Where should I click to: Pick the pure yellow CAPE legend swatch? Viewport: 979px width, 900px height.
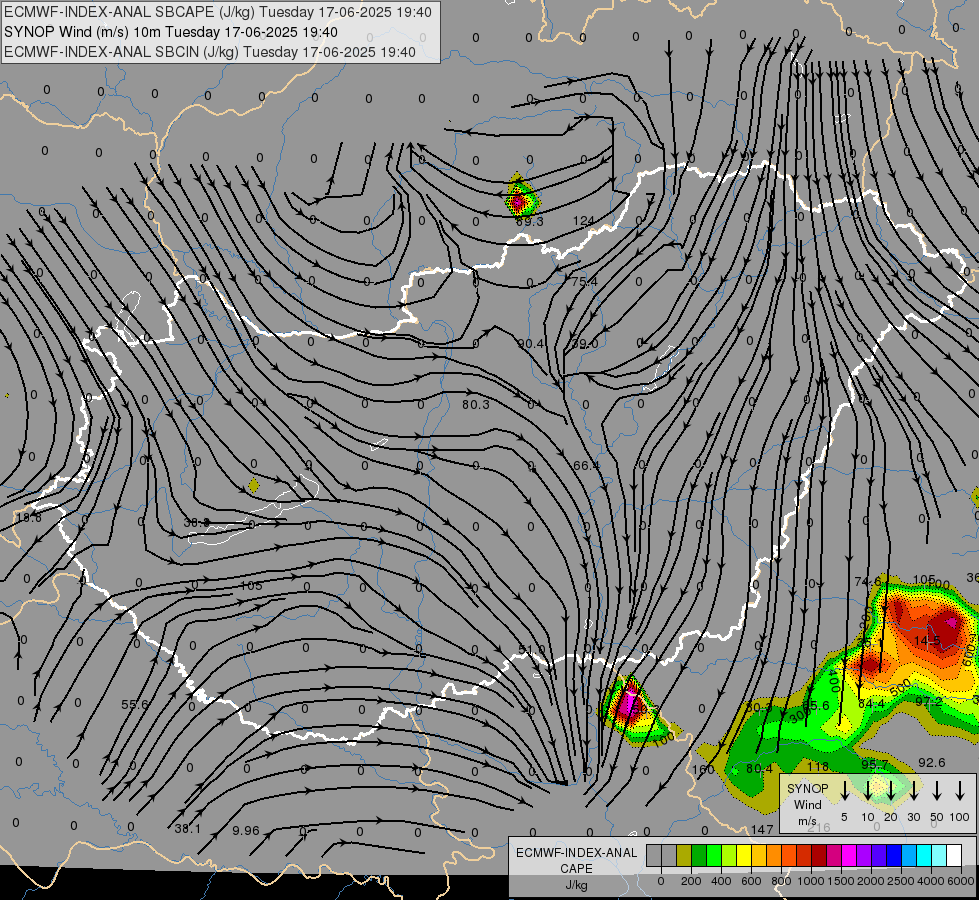pyautogui.click(x=744, y=856)
